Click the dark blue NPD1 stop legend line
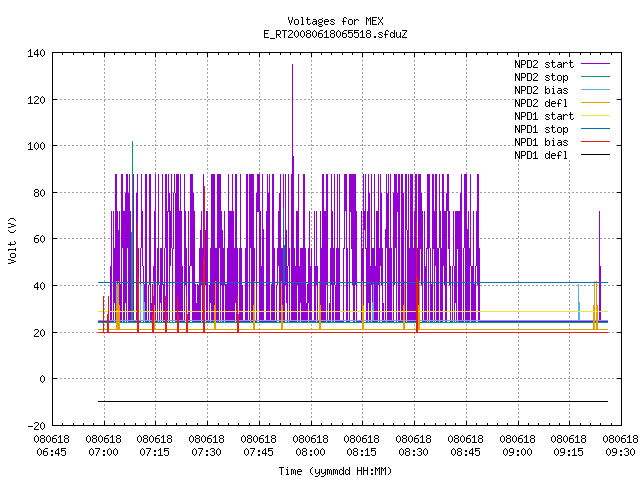 coord(596,129)
